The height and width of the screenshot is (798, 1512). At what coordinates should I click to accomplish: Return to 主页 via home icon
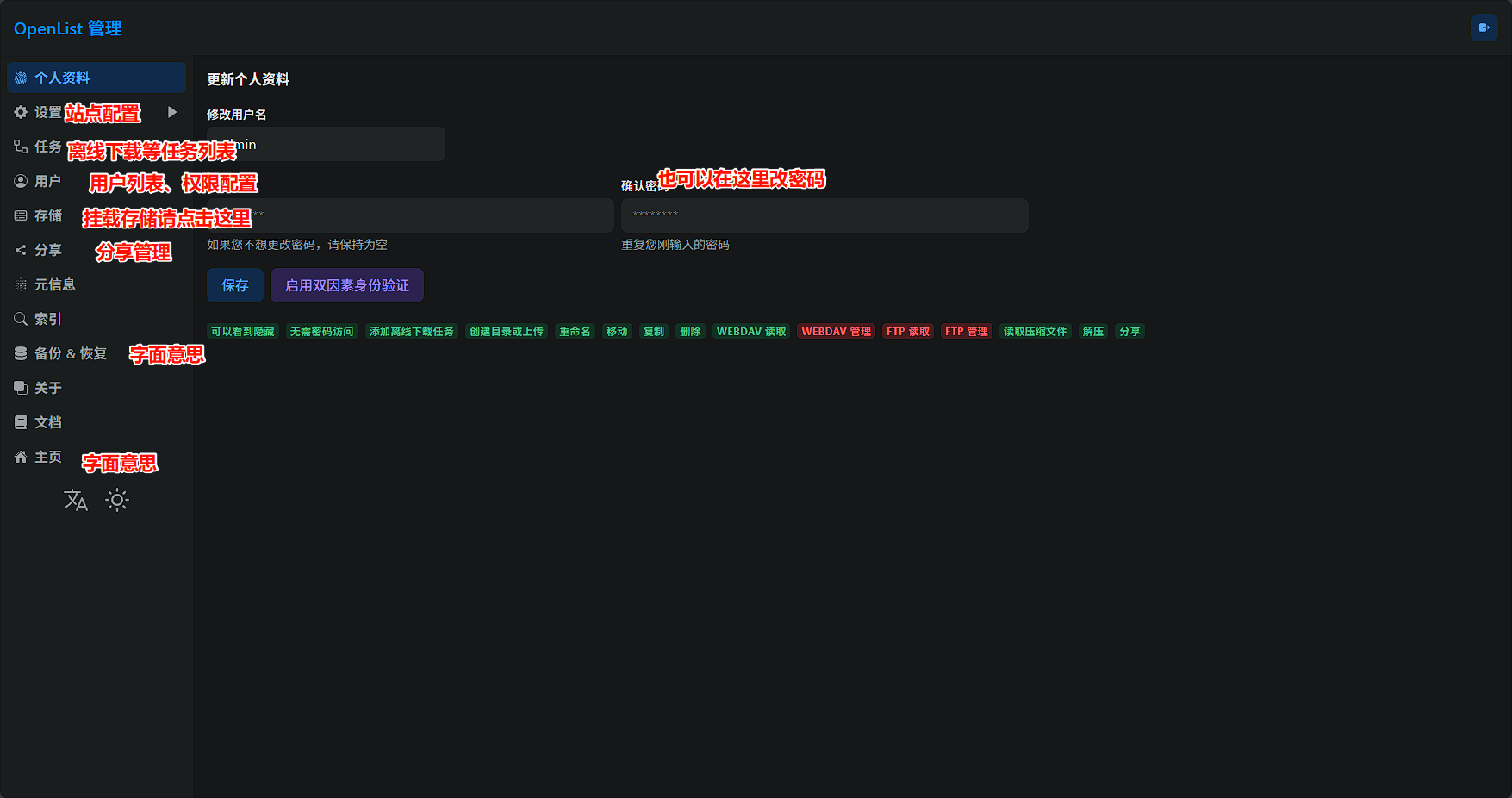coord(21,457)
